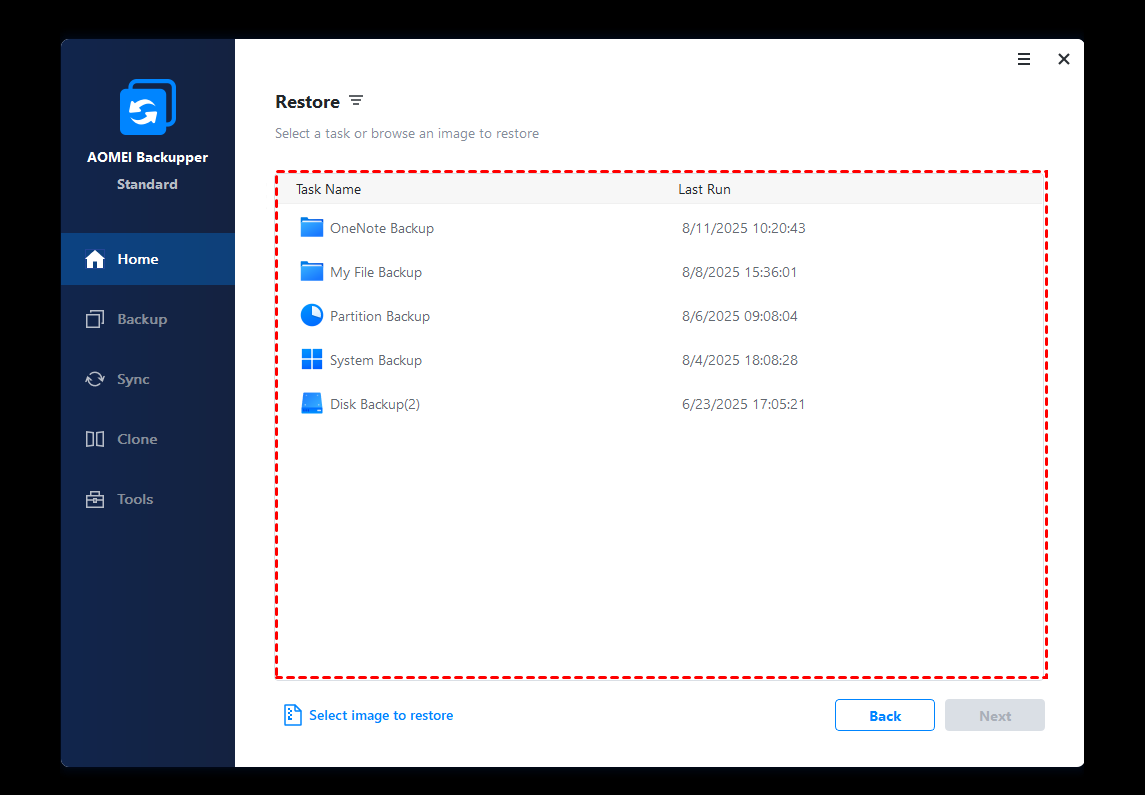Open the sort filter beside Restore title
The image size is (1145, 795).
pyautogui.click(x=356, y=101)
